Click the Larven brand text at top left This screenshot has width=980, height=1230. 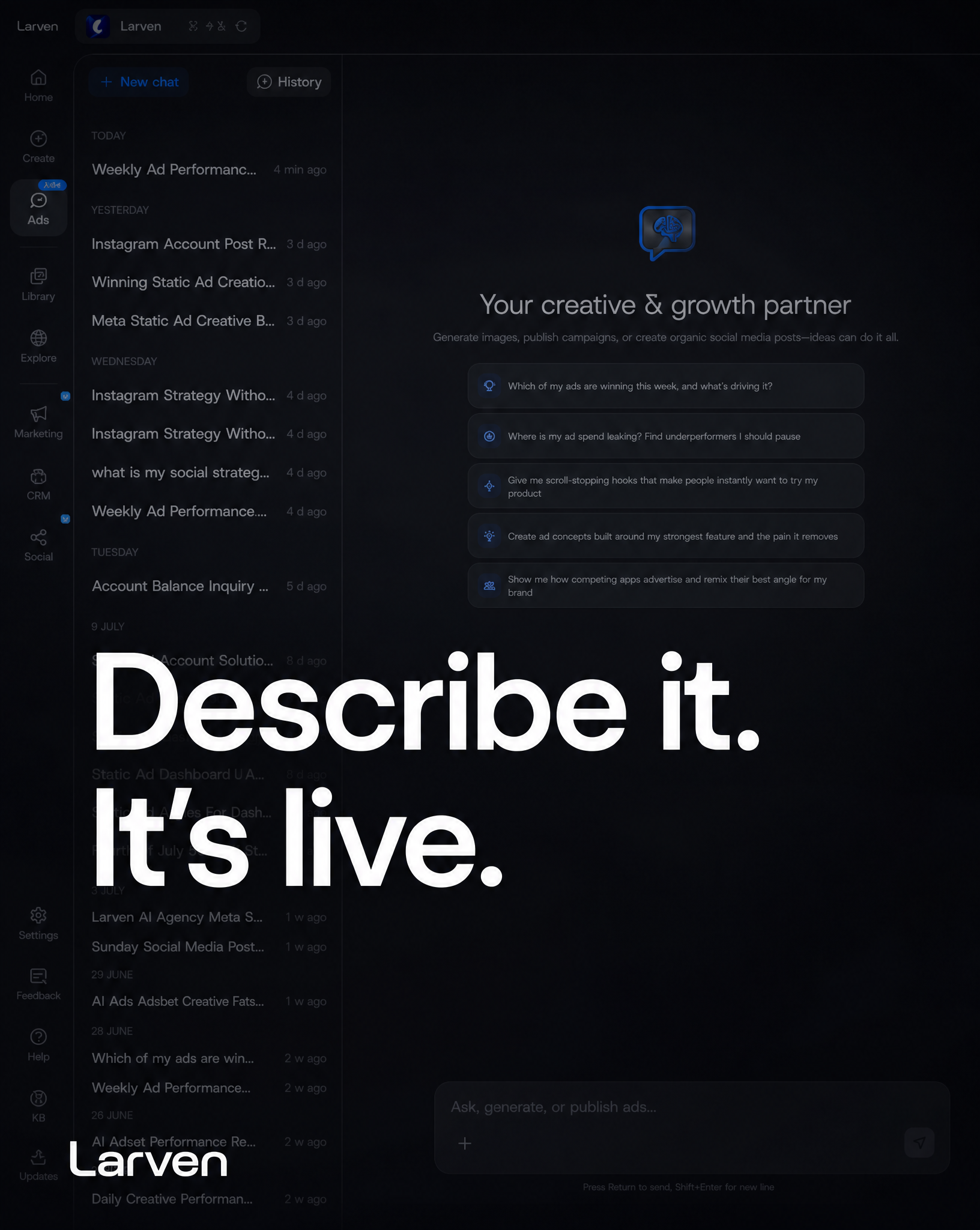coord(37,26)
